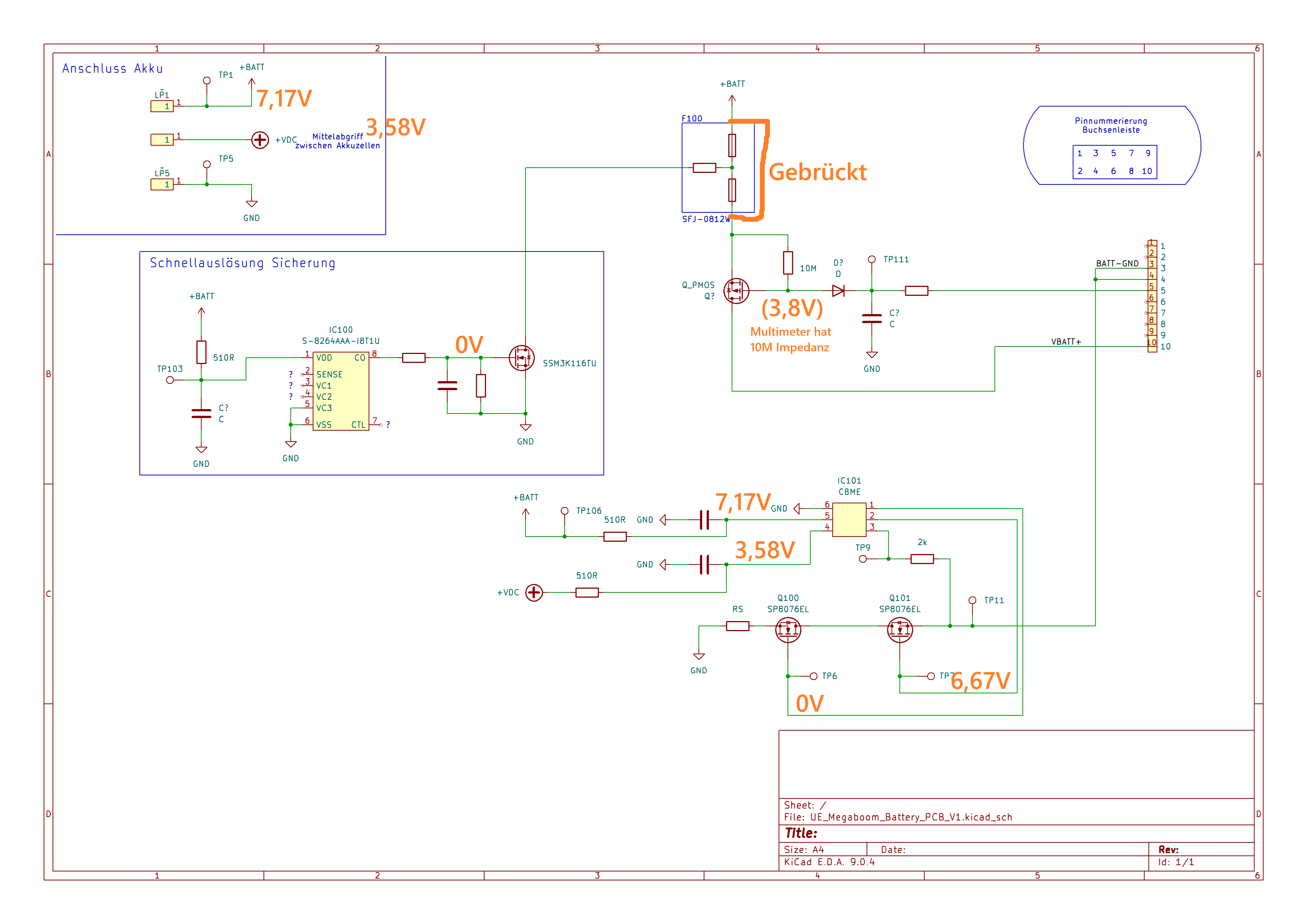
Task: Select the Q101 SP8076EL MOSFET symbol
Action: 899,629
